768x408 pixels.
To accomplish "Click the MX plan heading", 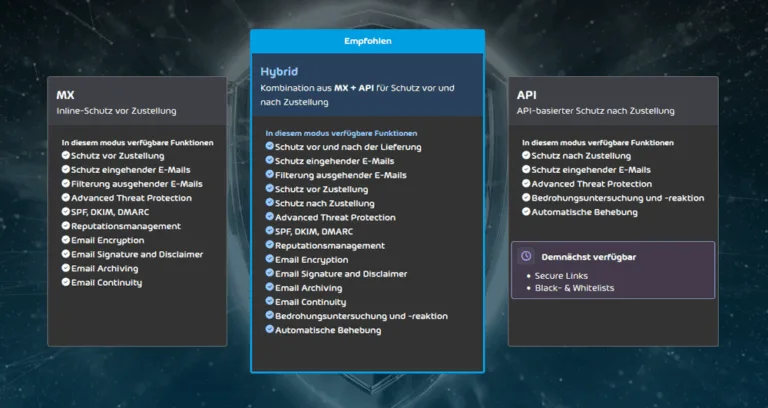I will [66, 95].
